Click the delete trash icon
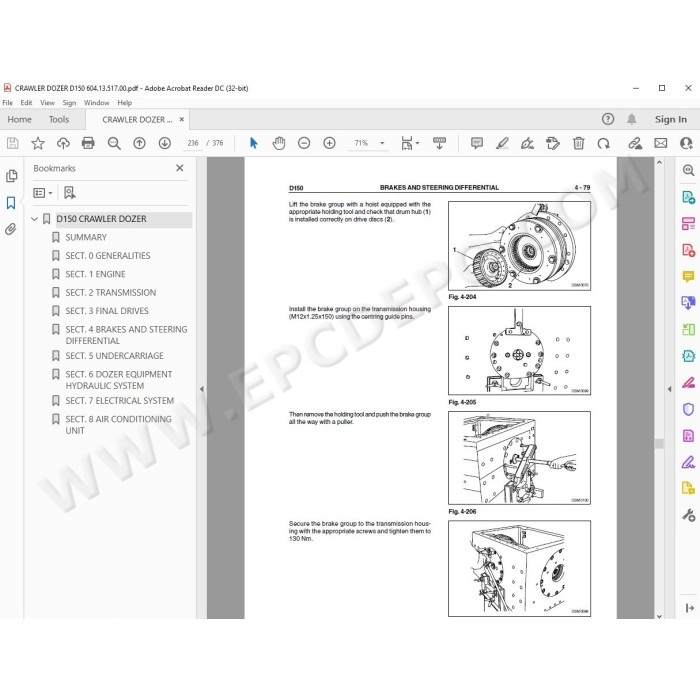This screenshot has height=700, width=700. point(579,143)
